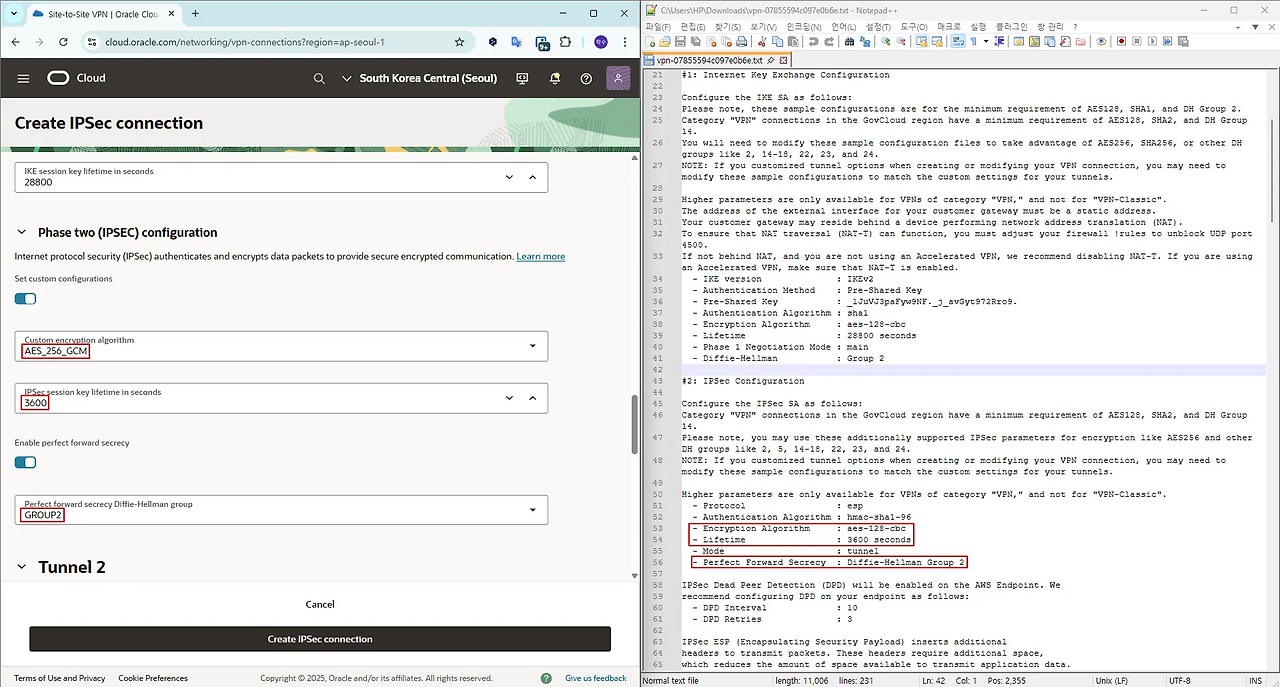Open the notifications bell in Oracle Cloud
The width and height of the screenshot is (1280, 687).
click(554, 78)
